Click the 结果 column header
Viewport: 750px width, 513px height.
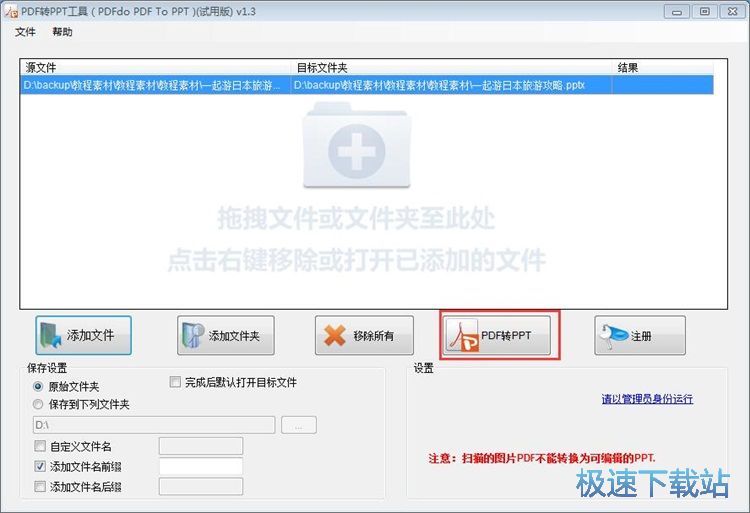point(662,67)
